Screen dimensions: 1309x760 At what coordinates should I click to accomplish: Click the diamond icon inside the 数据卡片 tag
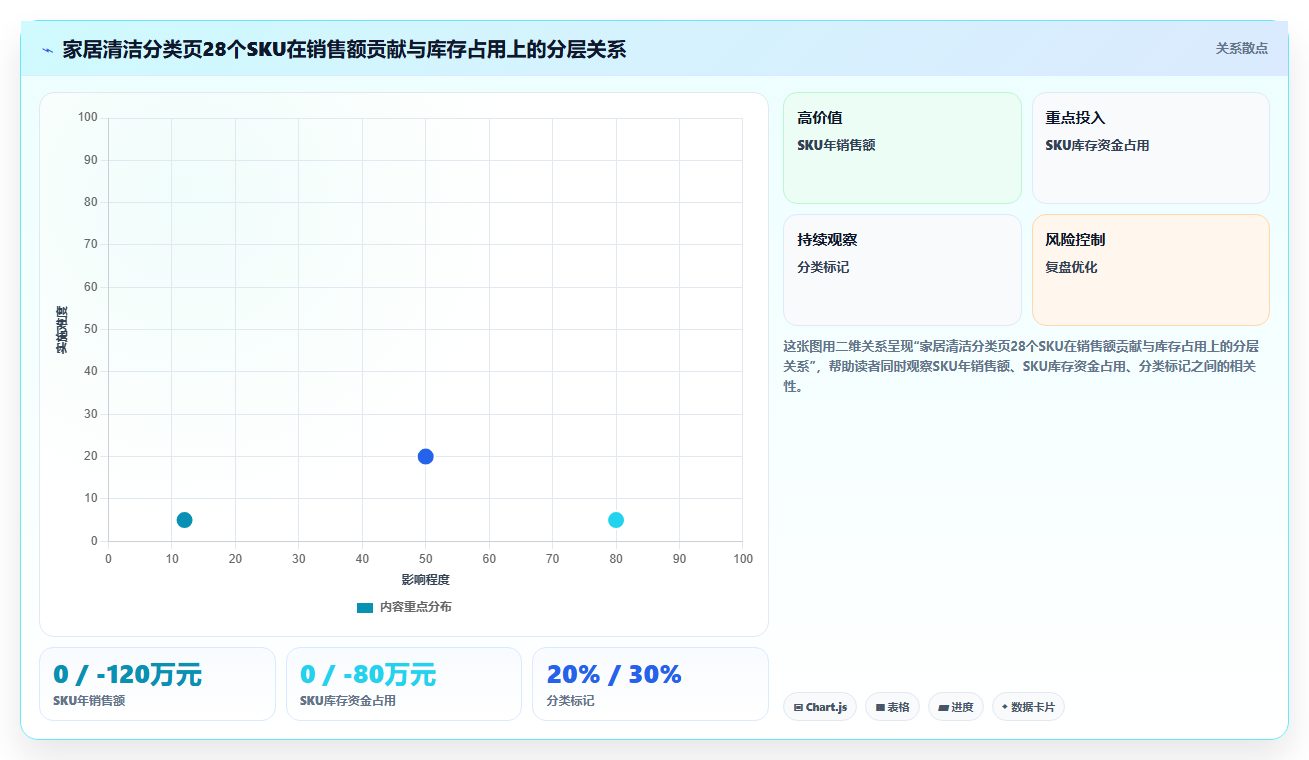(x=1004, y=706)
